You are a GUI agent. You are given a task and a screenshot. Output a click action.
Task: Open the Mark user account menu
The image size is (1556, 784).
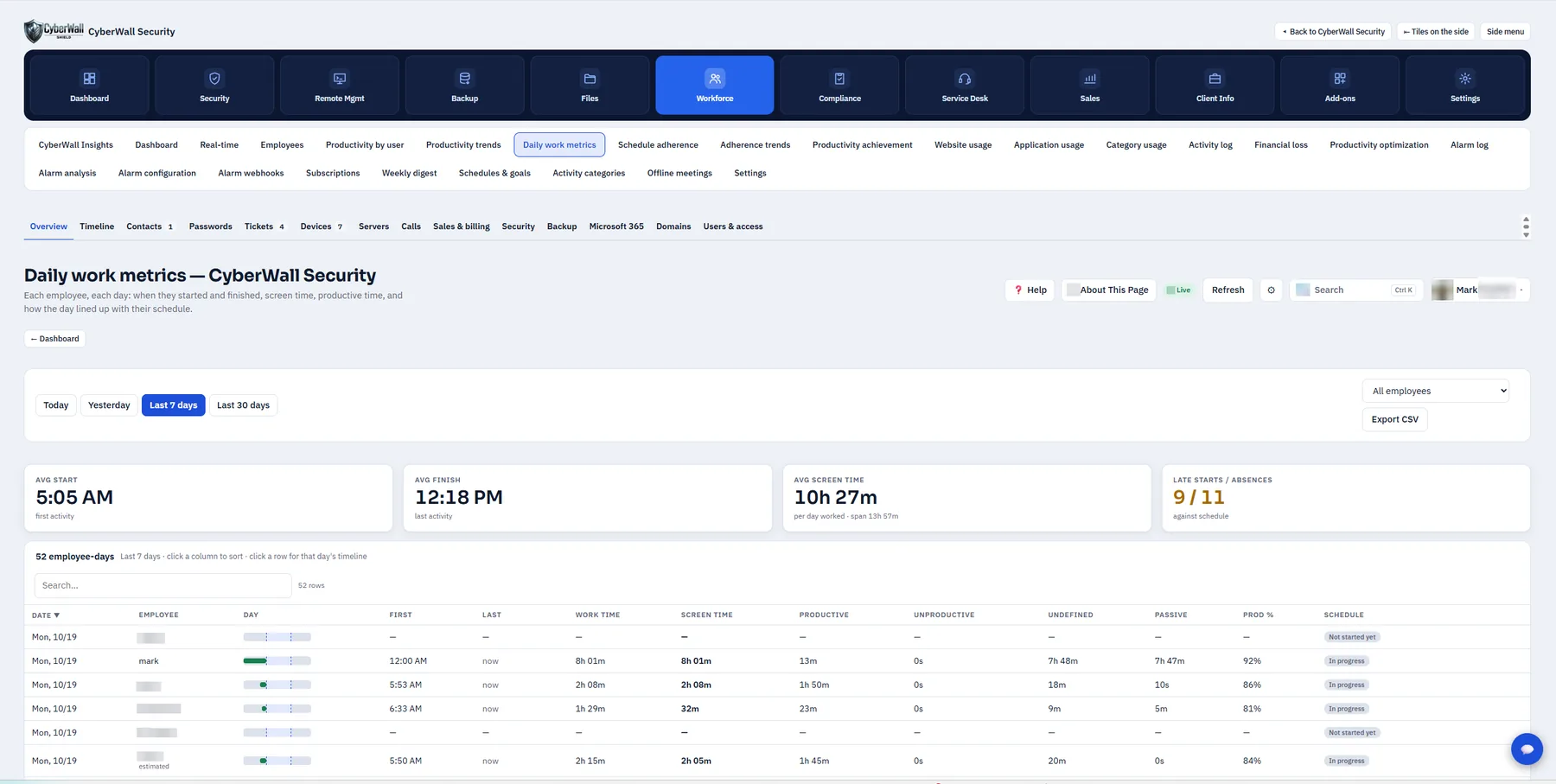point(1480,290)
